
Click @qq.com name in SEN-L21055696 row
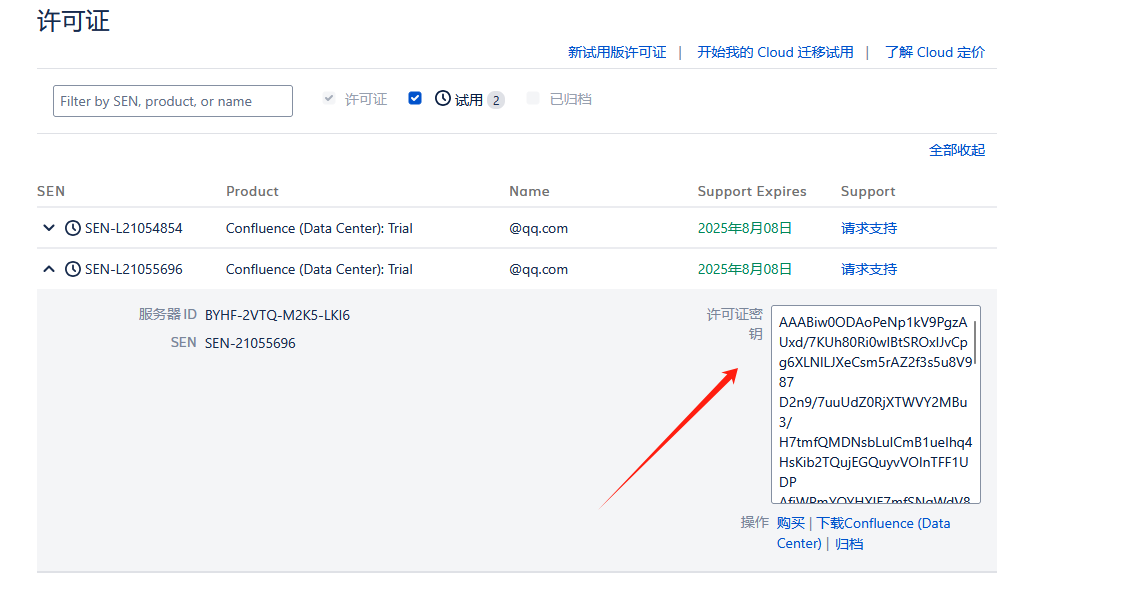[538, 269]
